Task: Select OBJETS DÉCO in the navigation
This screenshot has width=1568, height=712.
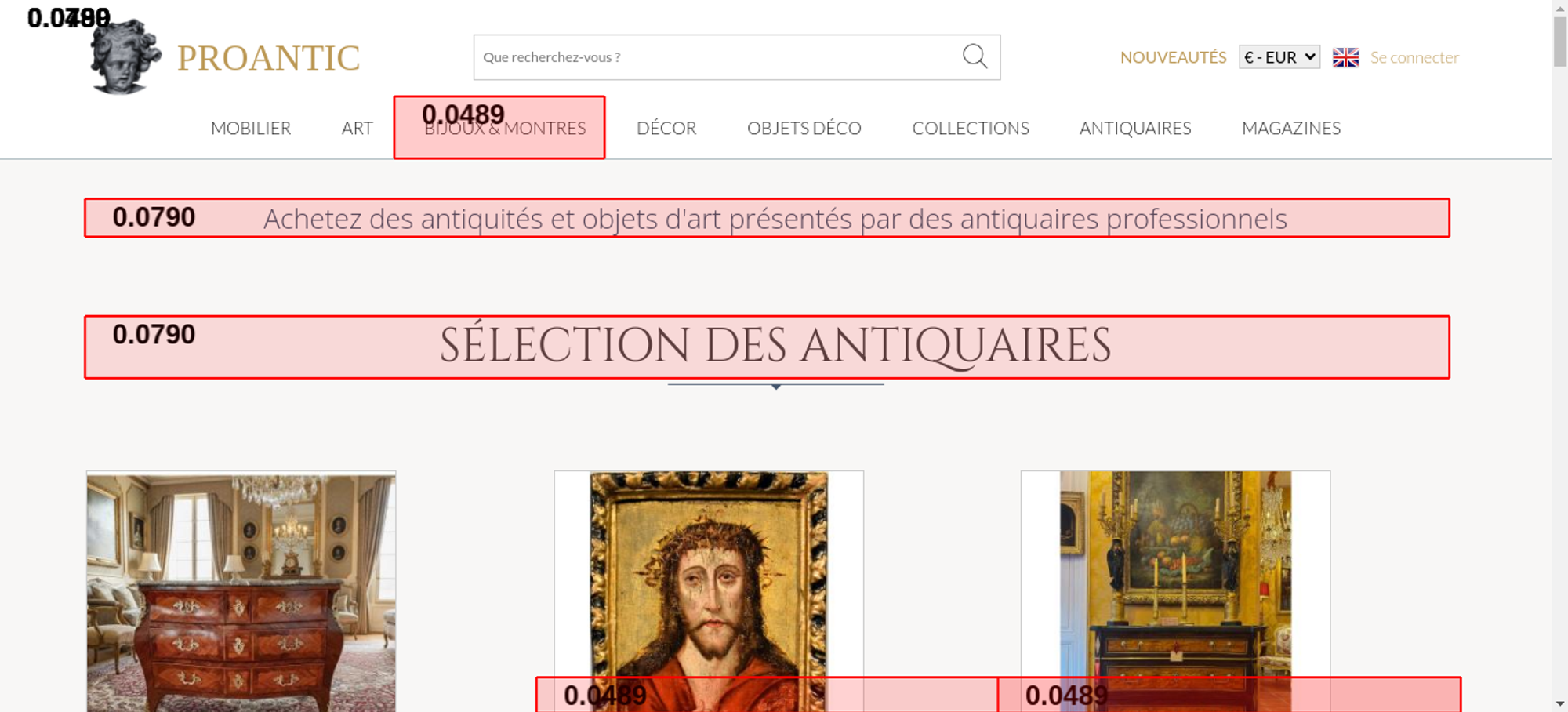Action: point(804,128)
